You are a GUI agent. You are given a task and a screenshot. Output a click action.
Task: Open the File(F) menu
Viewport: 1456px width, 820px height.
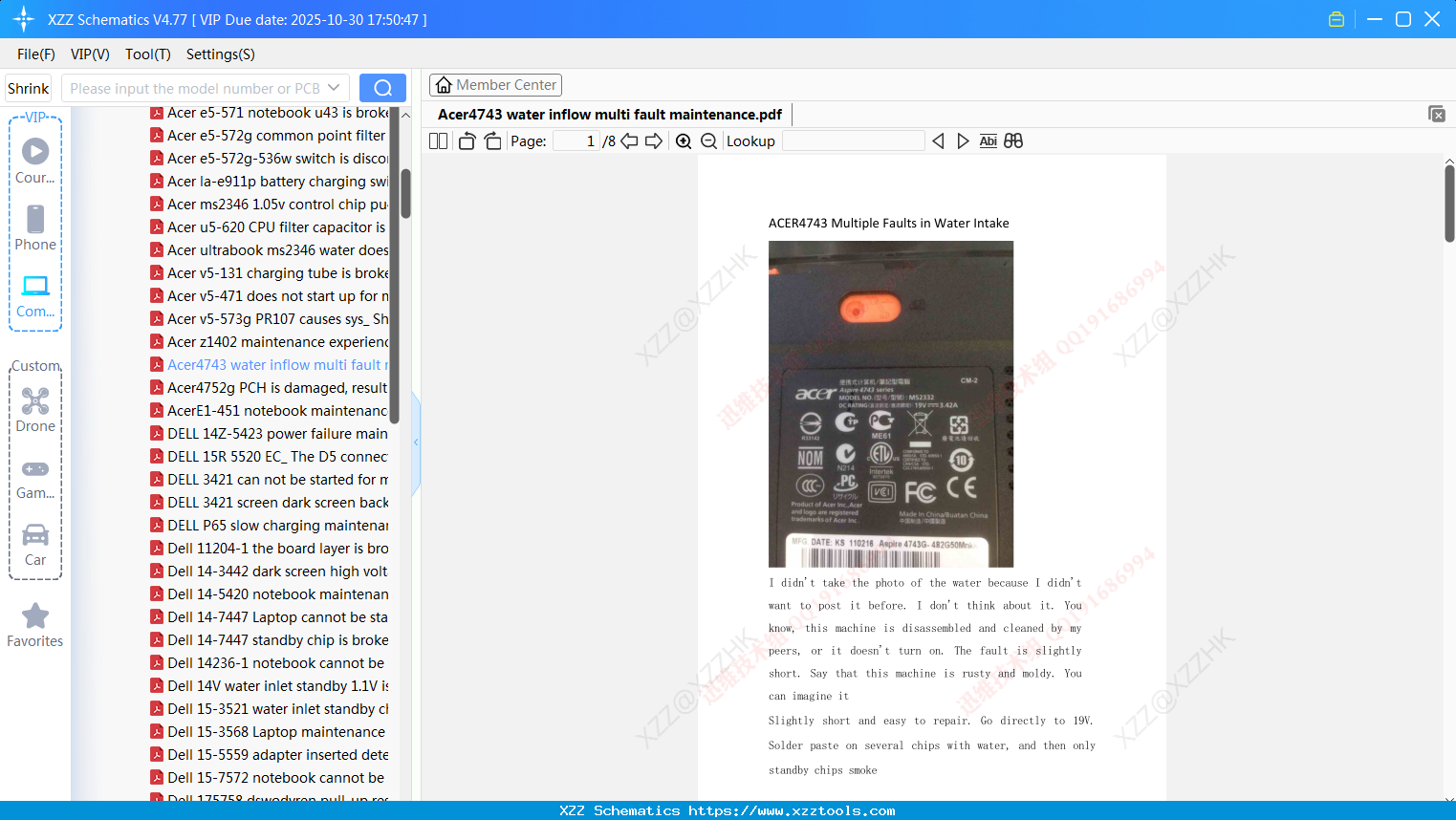click(x=36, y=54)
